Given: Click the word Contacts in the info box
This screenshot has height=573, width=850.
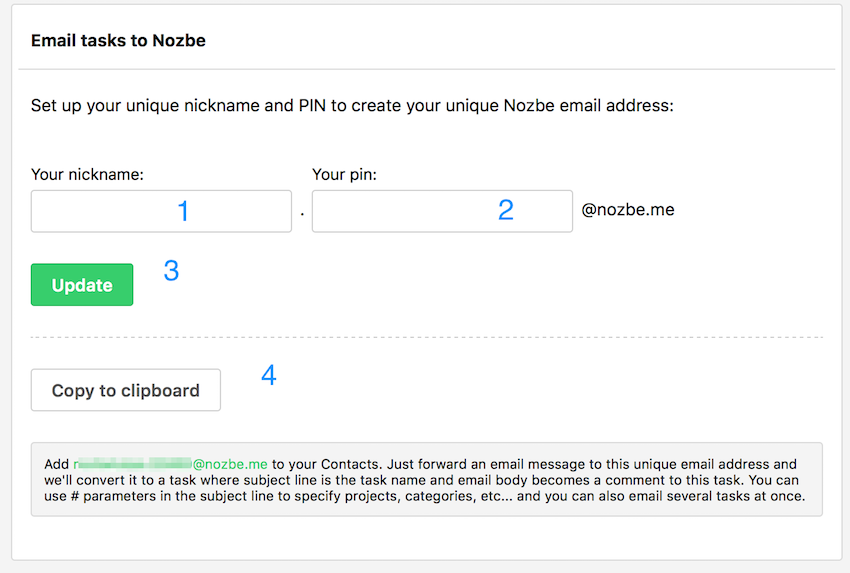Looking at the screenshot, I should pos(350,464).
